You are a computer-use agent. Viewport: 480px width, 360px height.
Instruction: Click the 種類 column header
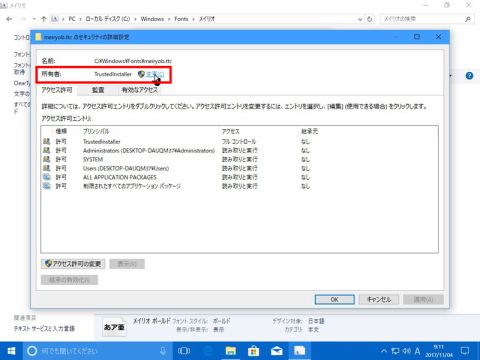tap(61, 131)
